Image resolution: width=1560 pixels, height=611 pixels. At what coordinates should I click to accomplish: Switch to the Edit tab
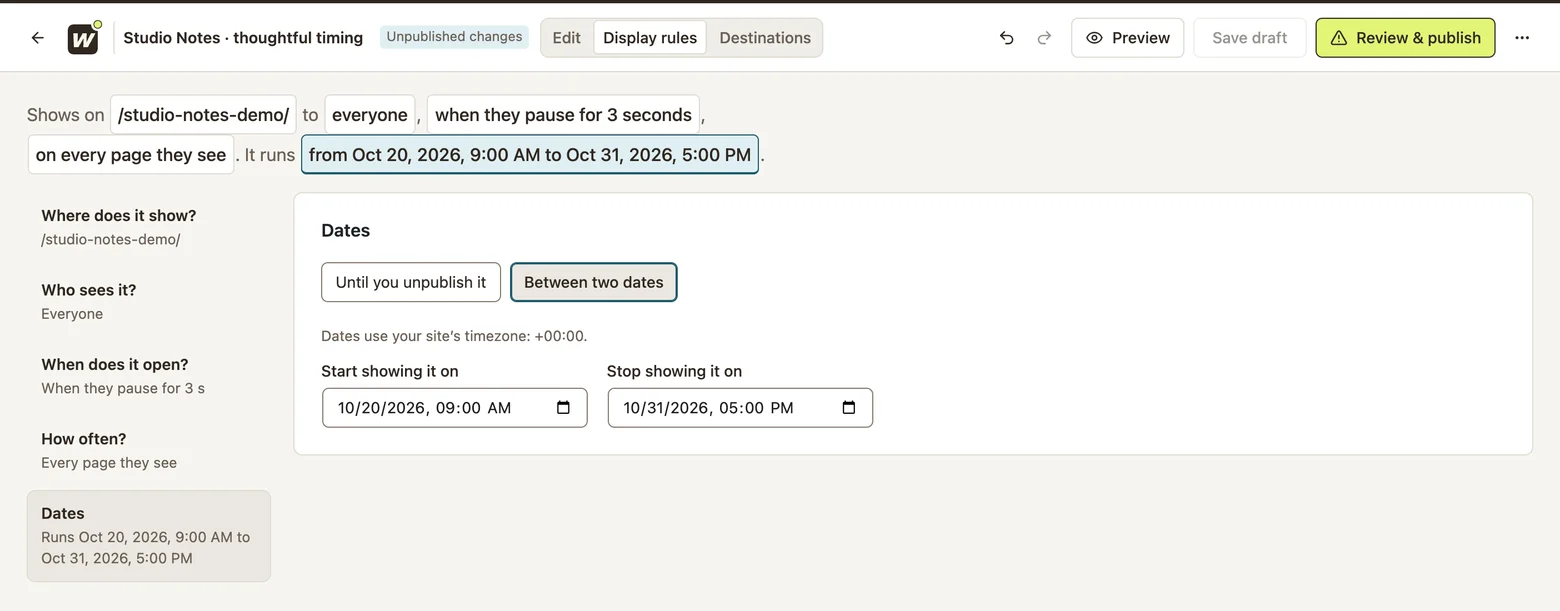coord(567,38)
